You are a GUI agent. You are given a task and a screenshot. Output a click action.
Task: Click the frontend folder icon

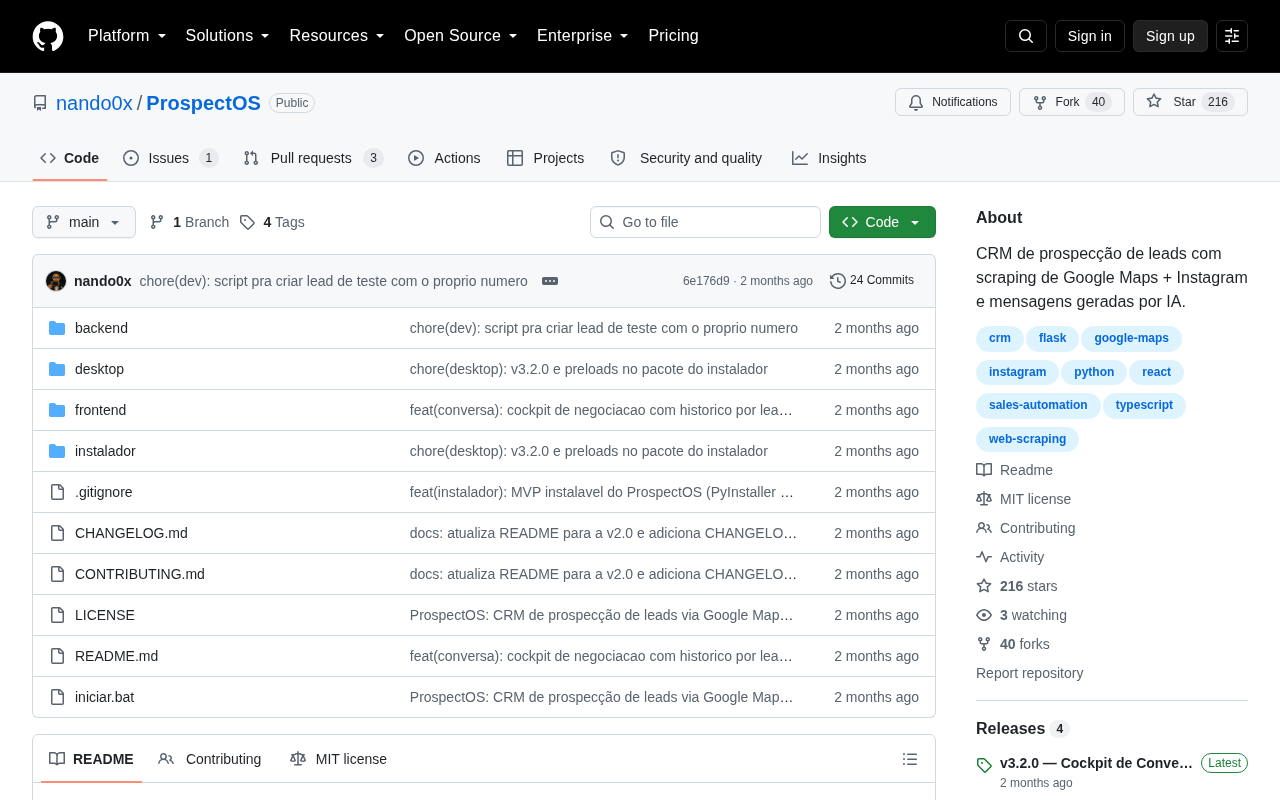(x=57, y=410)
